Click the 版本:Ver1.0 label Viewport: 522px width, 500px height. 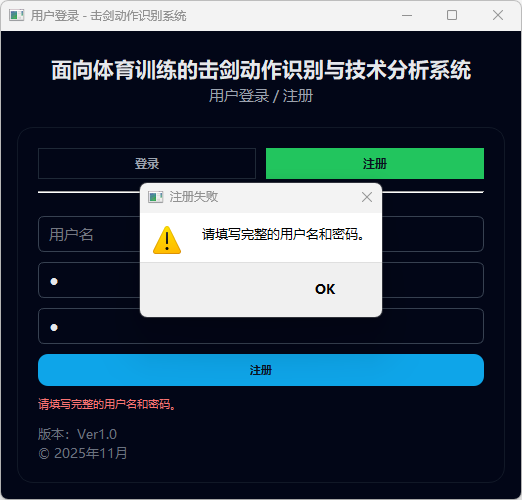point(77,434)
